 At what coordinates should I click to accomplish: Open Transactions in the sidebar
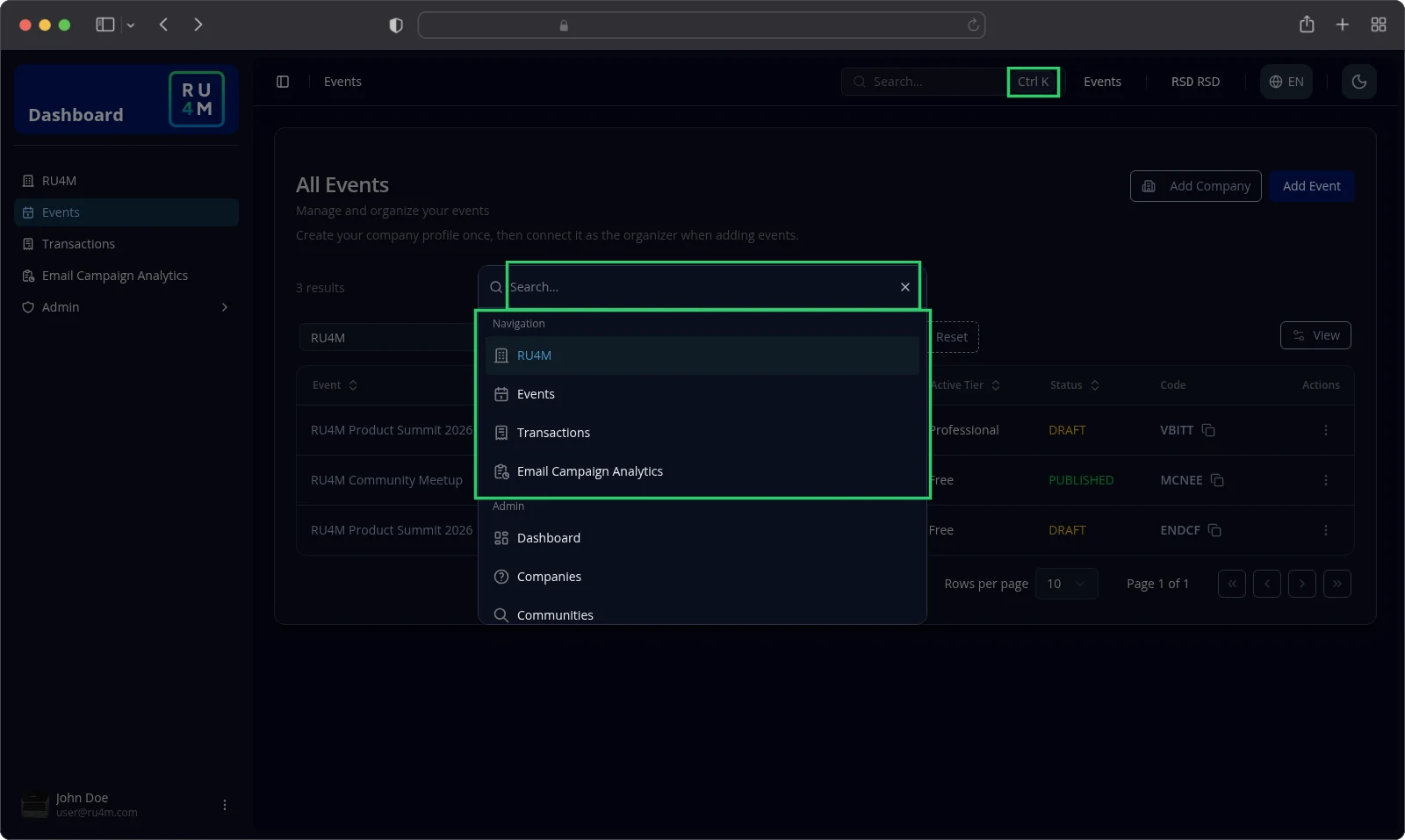pyautogui.click(x=126, y=244)
